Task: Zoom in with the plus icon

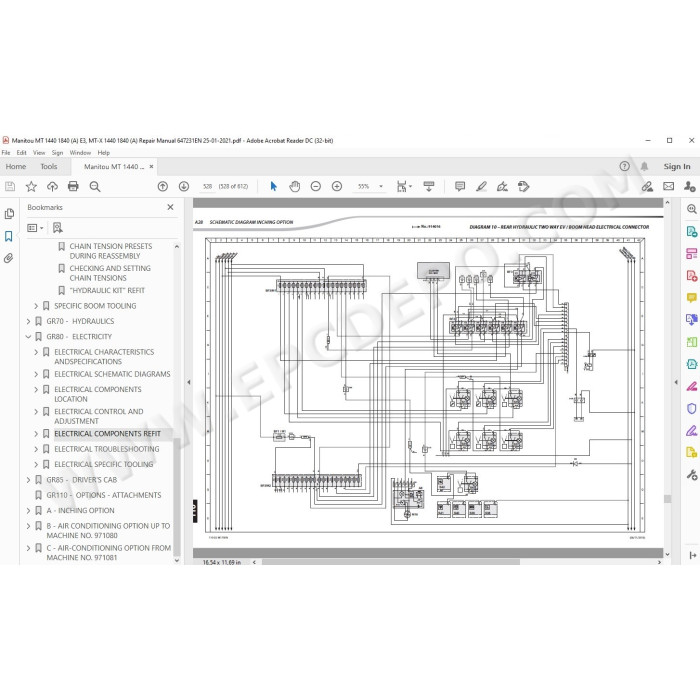Action: tap(337, 186)
